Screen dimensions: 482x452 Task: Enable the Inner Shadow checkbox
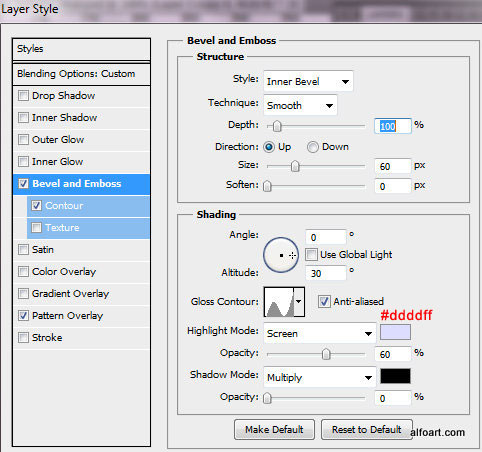[23, 118]
